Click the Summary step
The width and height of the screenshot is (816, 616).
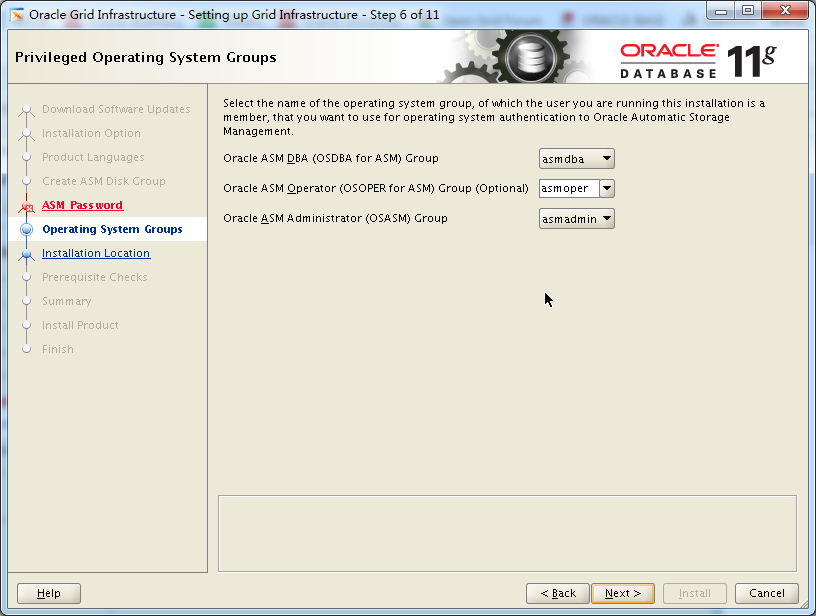tap(67, 301)
